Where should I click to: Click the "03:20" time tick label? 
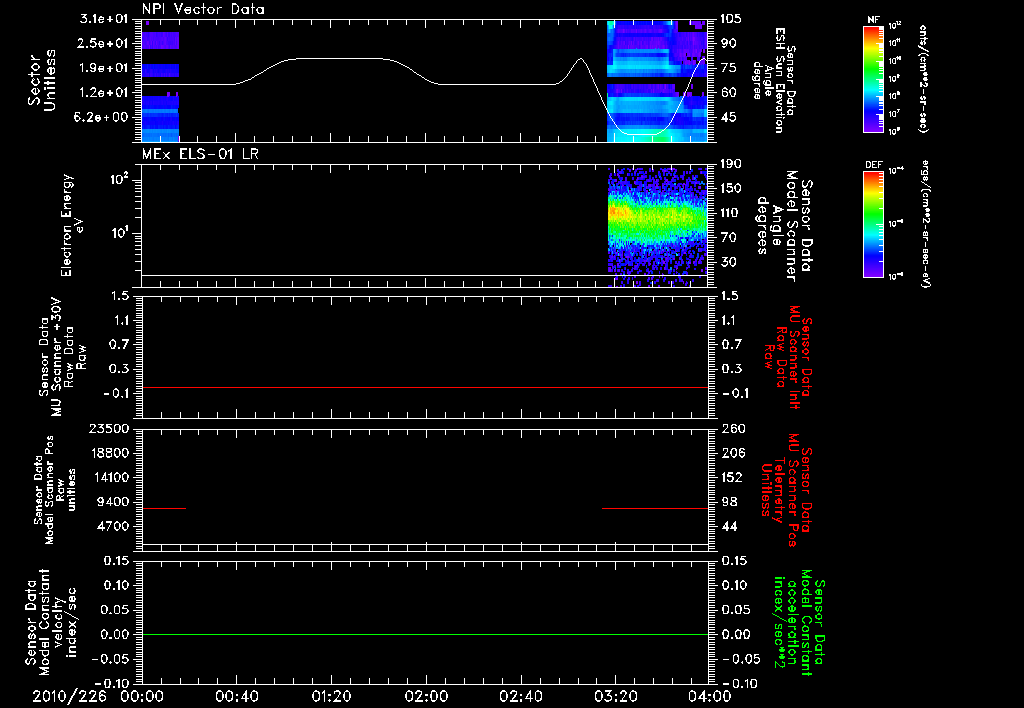coord(615,697)
